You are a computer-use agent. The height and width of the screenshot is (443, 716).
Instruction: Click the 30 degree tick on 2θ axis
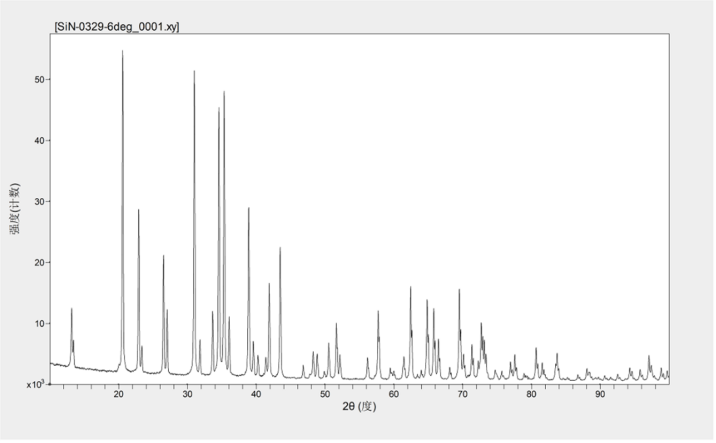[188, 394]
